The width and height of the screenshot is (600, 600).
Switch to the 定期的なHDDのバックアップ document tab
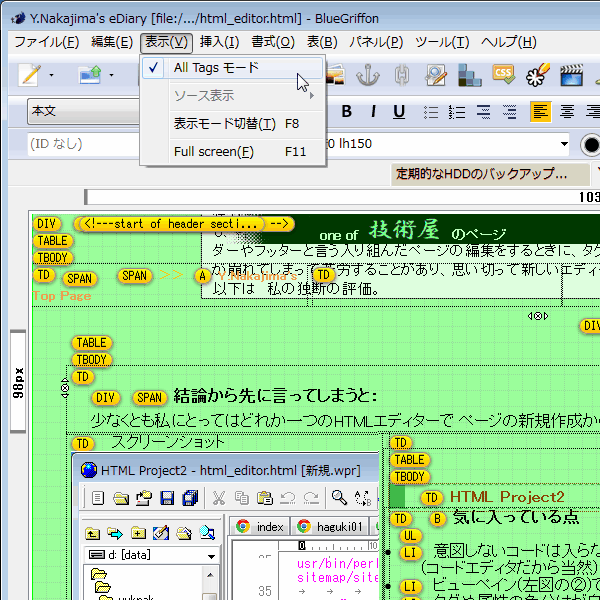tap(480, 174)
